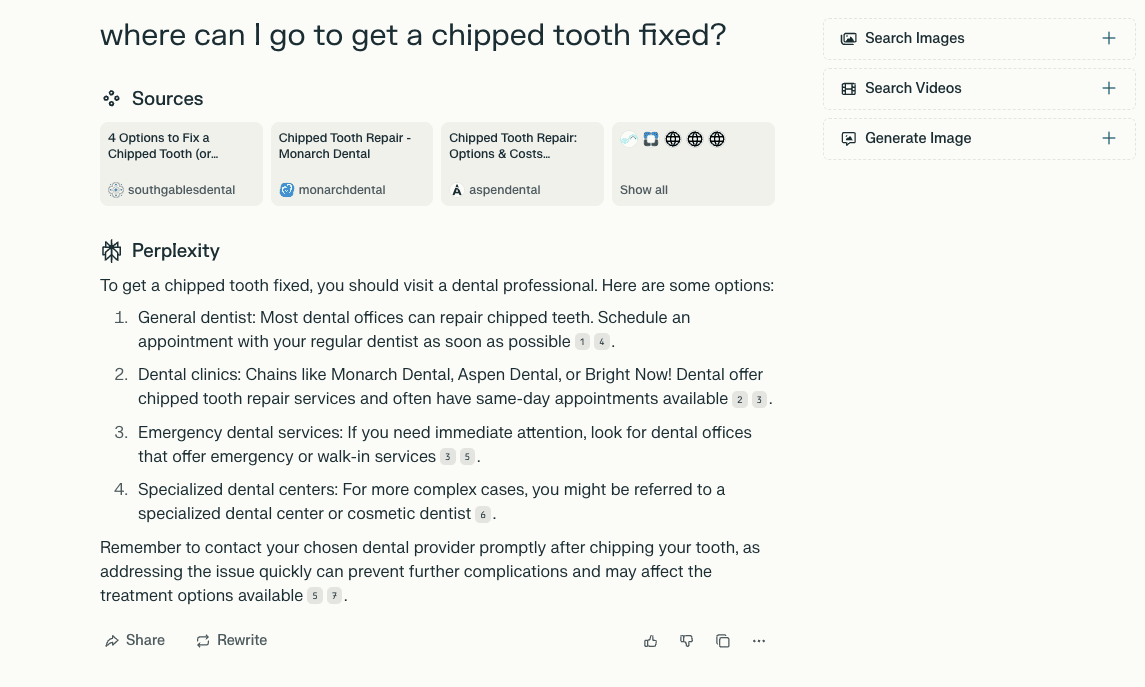Open the southgablesdental source card
Screen dimensions: 1145x687
click(181, 164)
